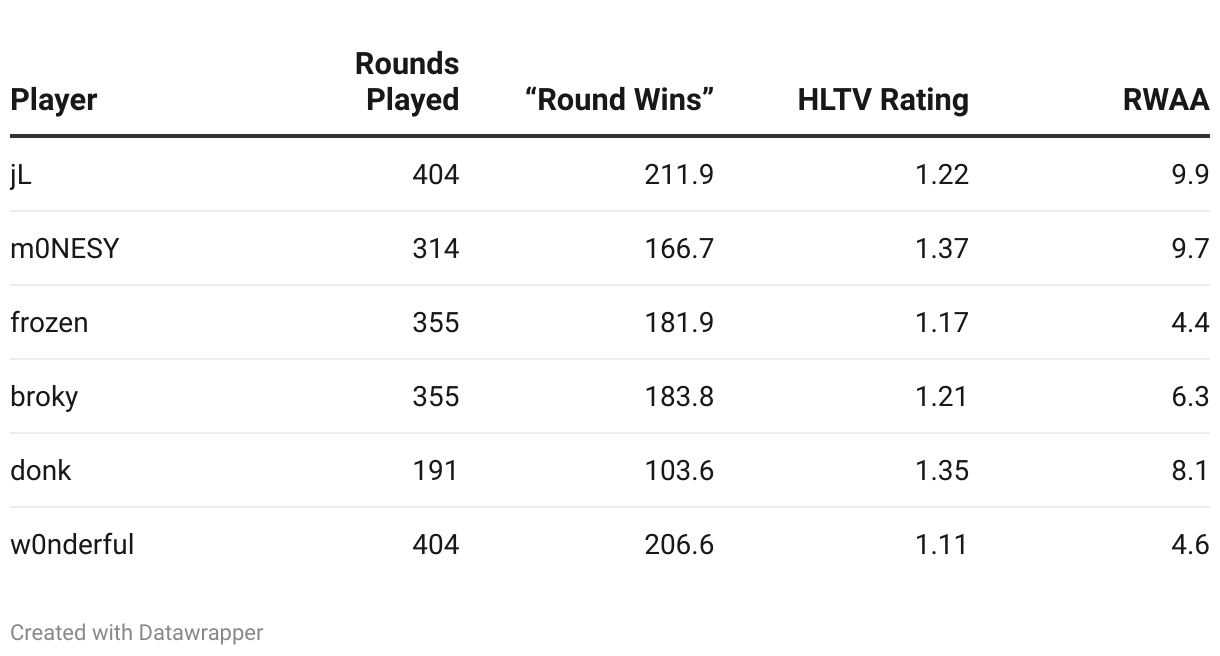The image size is (1220, 656).
Task: Click the Player column header
Action: [x=54, y=100]
